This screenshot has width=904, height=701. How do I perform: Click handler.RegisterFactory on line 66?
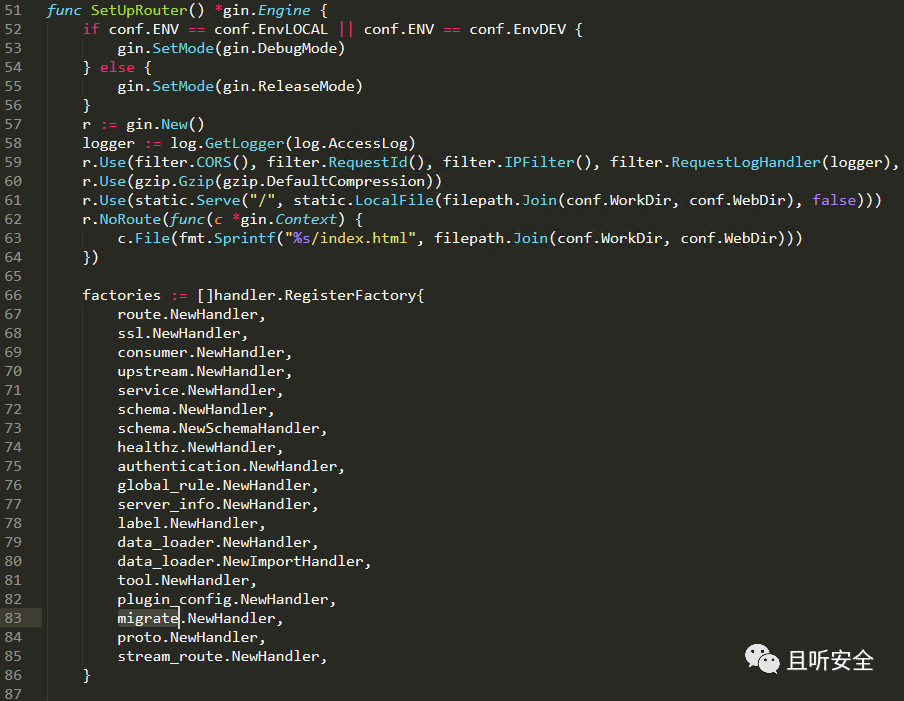[315, 295]
